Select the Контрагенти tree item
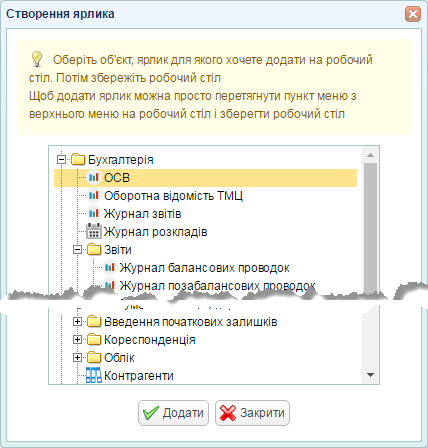Image resolution: width=428 pixels, height=448 pixels. tap(139, 375)
